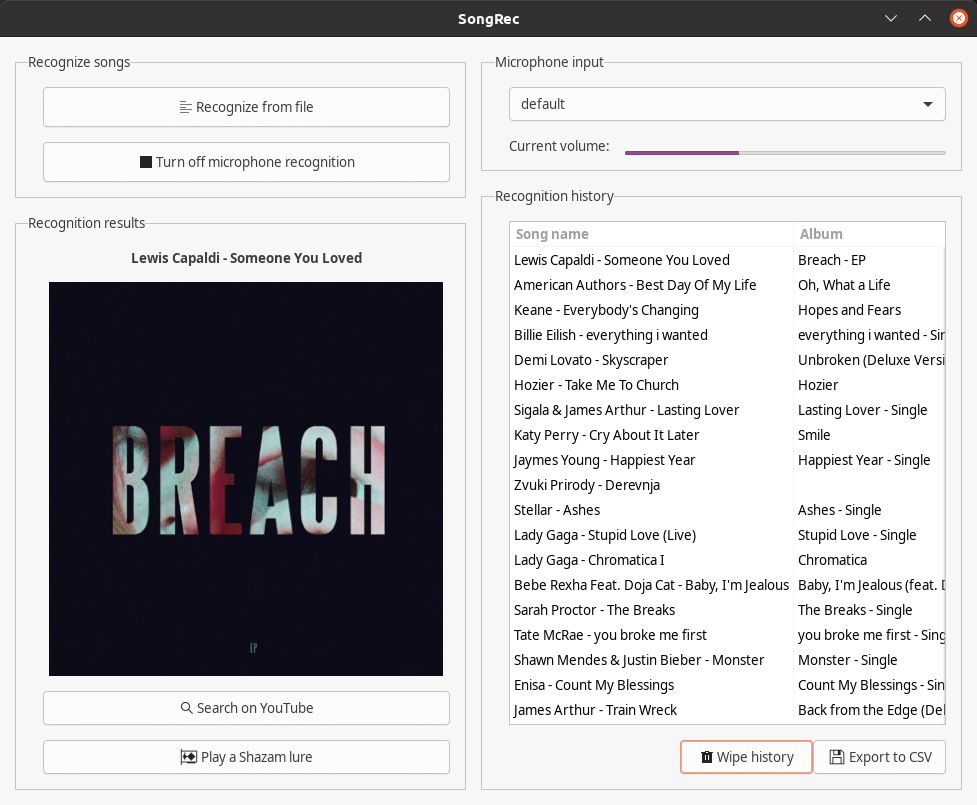Select "James Arthur - Train Wreck" row
The height and width of the screenshot is (805, 977).
[727, 710]
